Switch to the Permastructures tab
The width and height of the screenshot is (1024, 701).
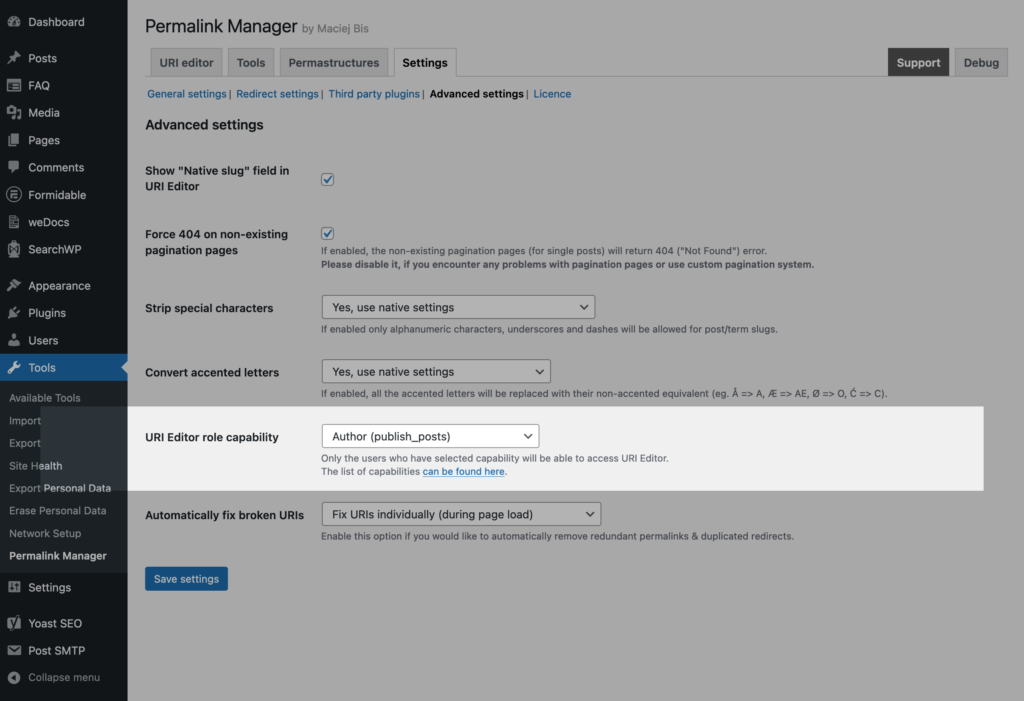coord(334,63)
